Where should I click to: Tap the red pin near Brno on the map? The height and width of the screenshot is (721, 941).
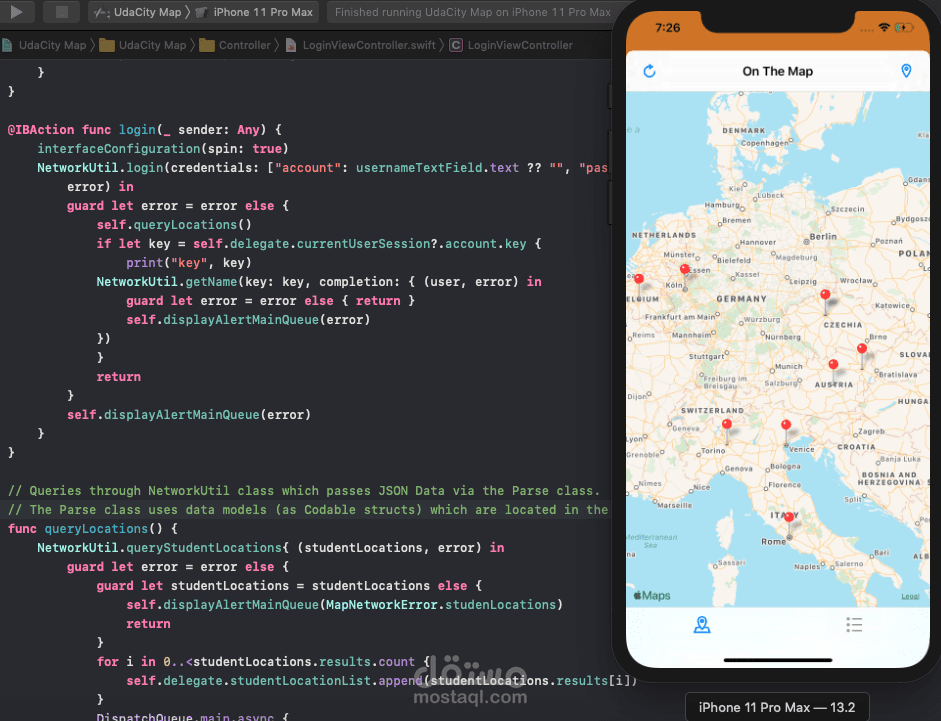pos(862,349)
